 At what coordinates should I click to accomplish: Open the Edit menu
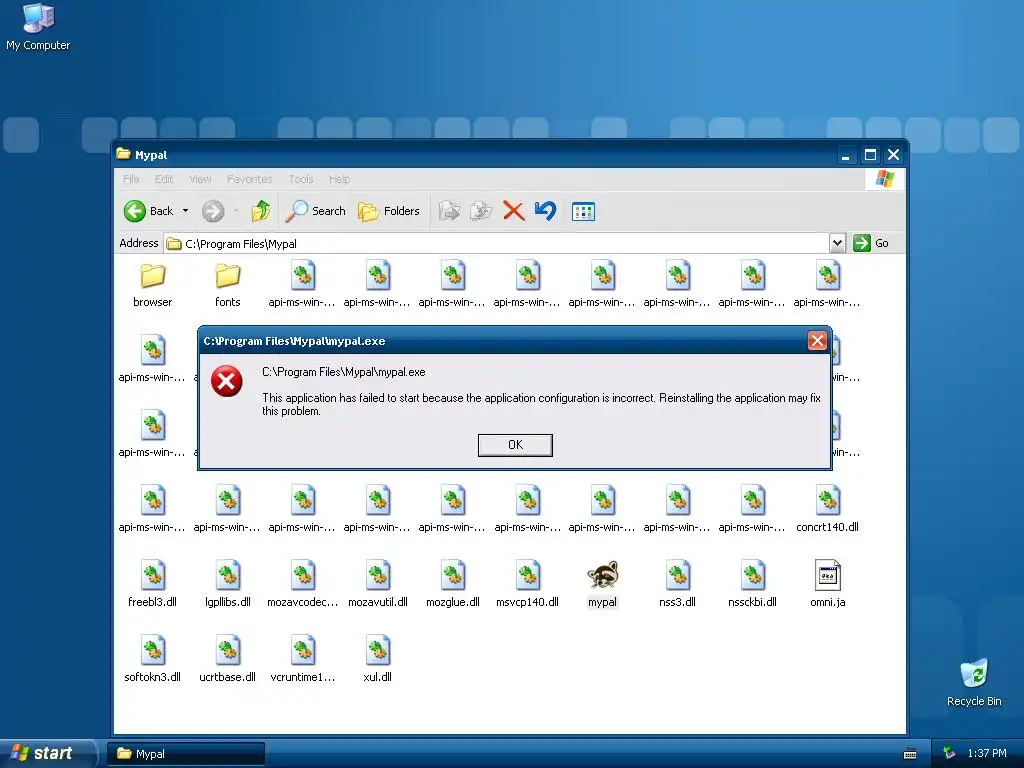click(x=164, y=179)
